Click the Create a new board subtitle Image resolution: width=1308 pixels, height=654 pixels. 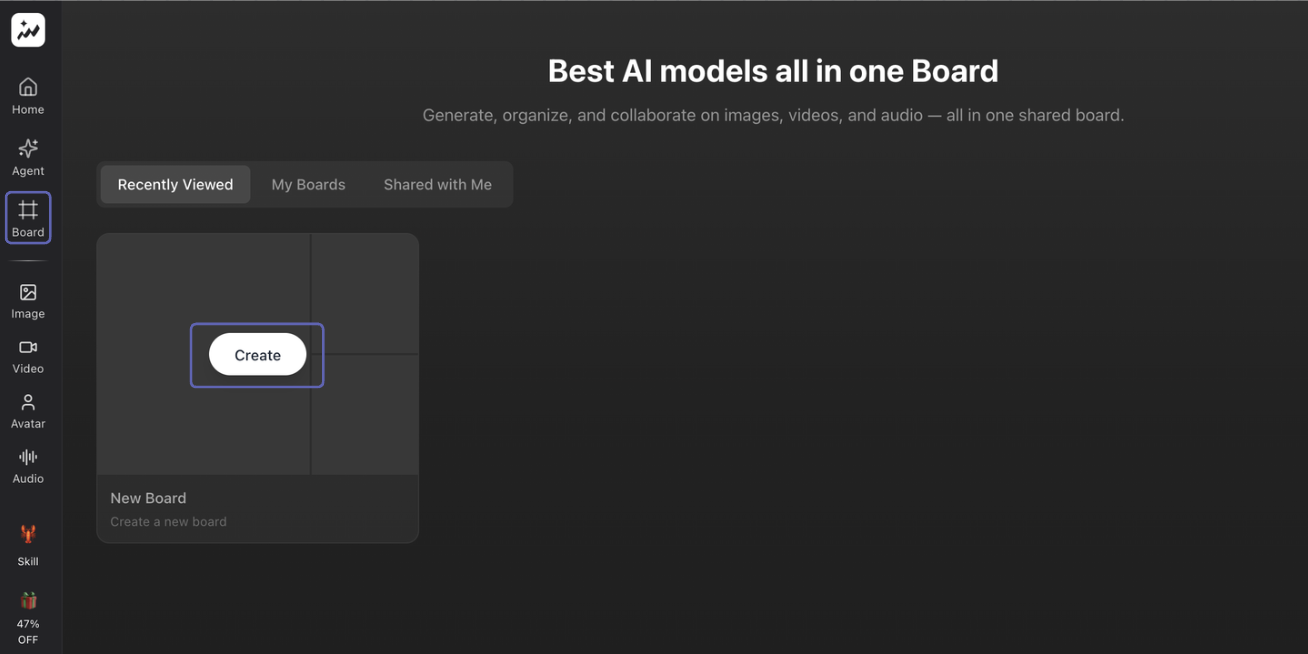[x=168, y=521]
